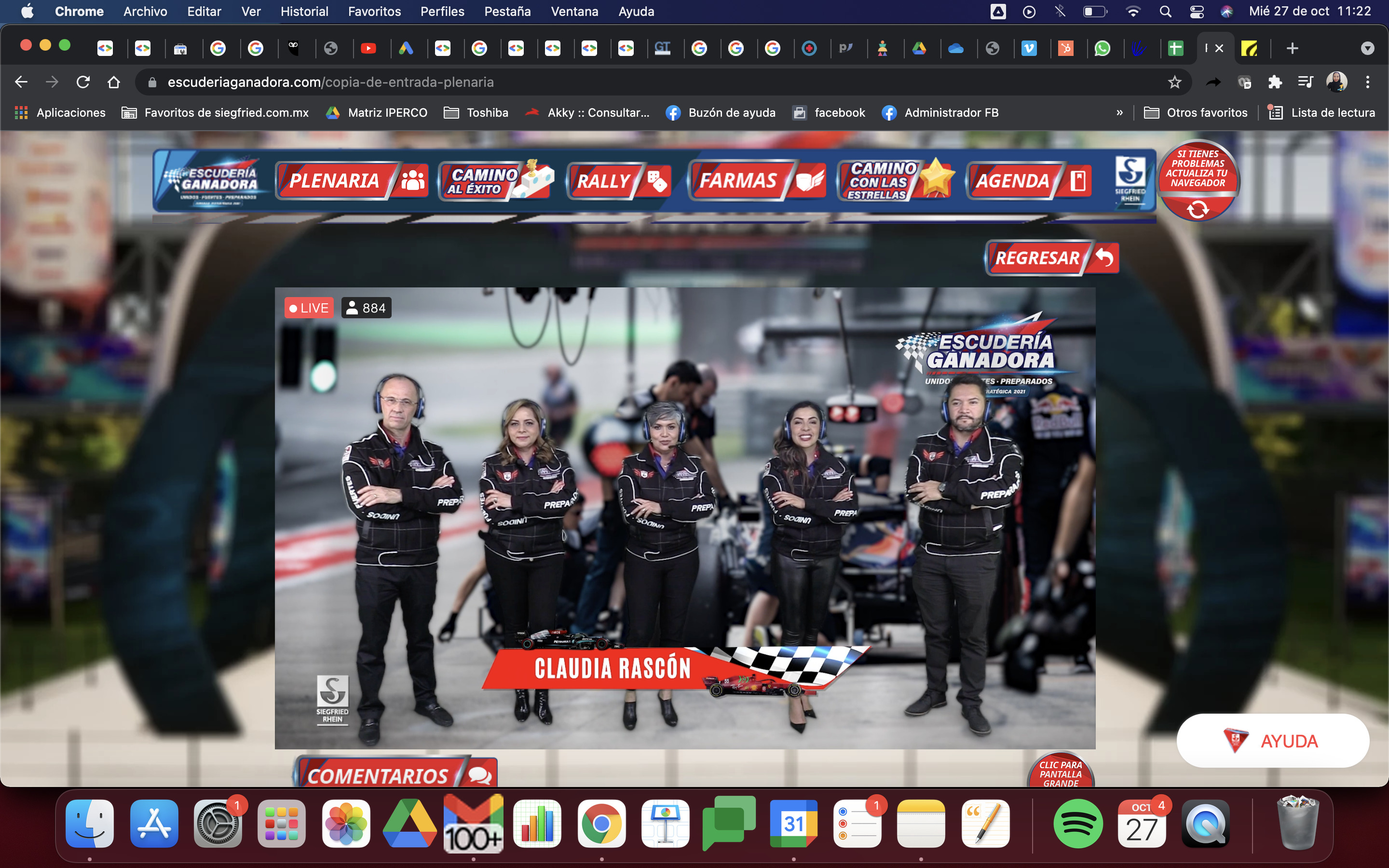Open Akky Consultar bookmark
Viewport: 1389px width, 868px height.
coord(587,112)
